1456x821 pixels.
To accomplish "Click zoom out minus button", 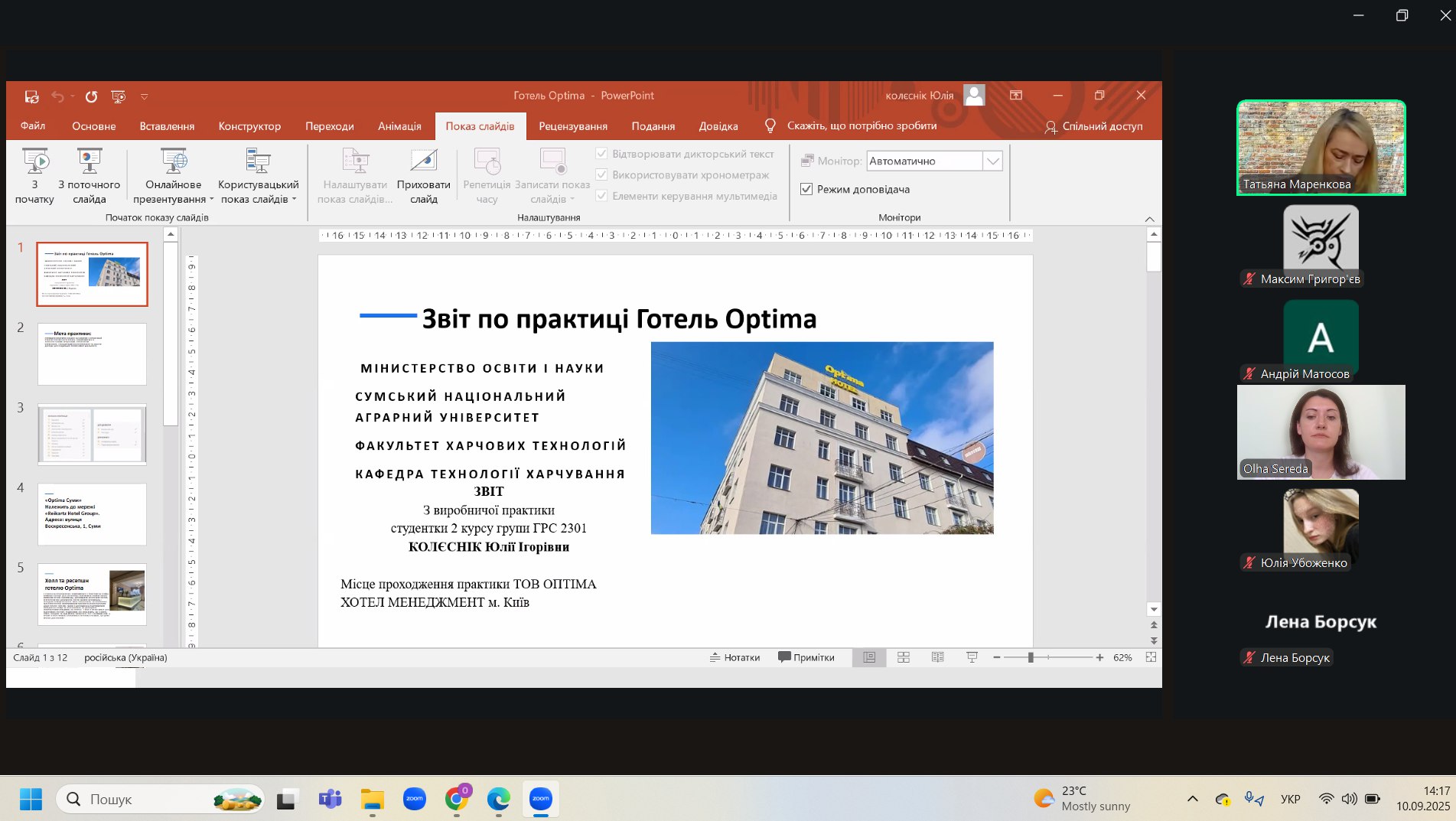I will click(x=997, y=657).
